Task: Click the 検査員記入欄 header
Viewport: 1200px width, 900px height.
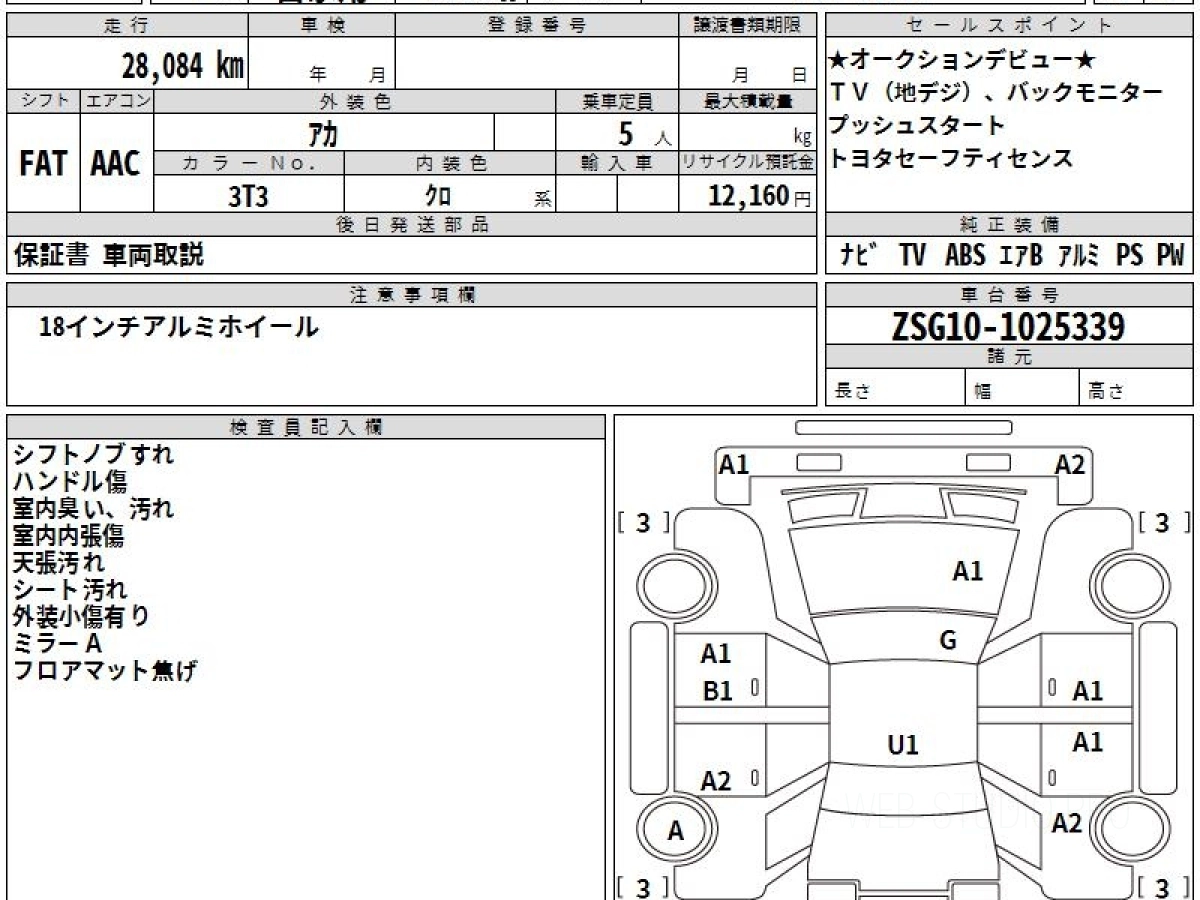Action: coord(305,427)
